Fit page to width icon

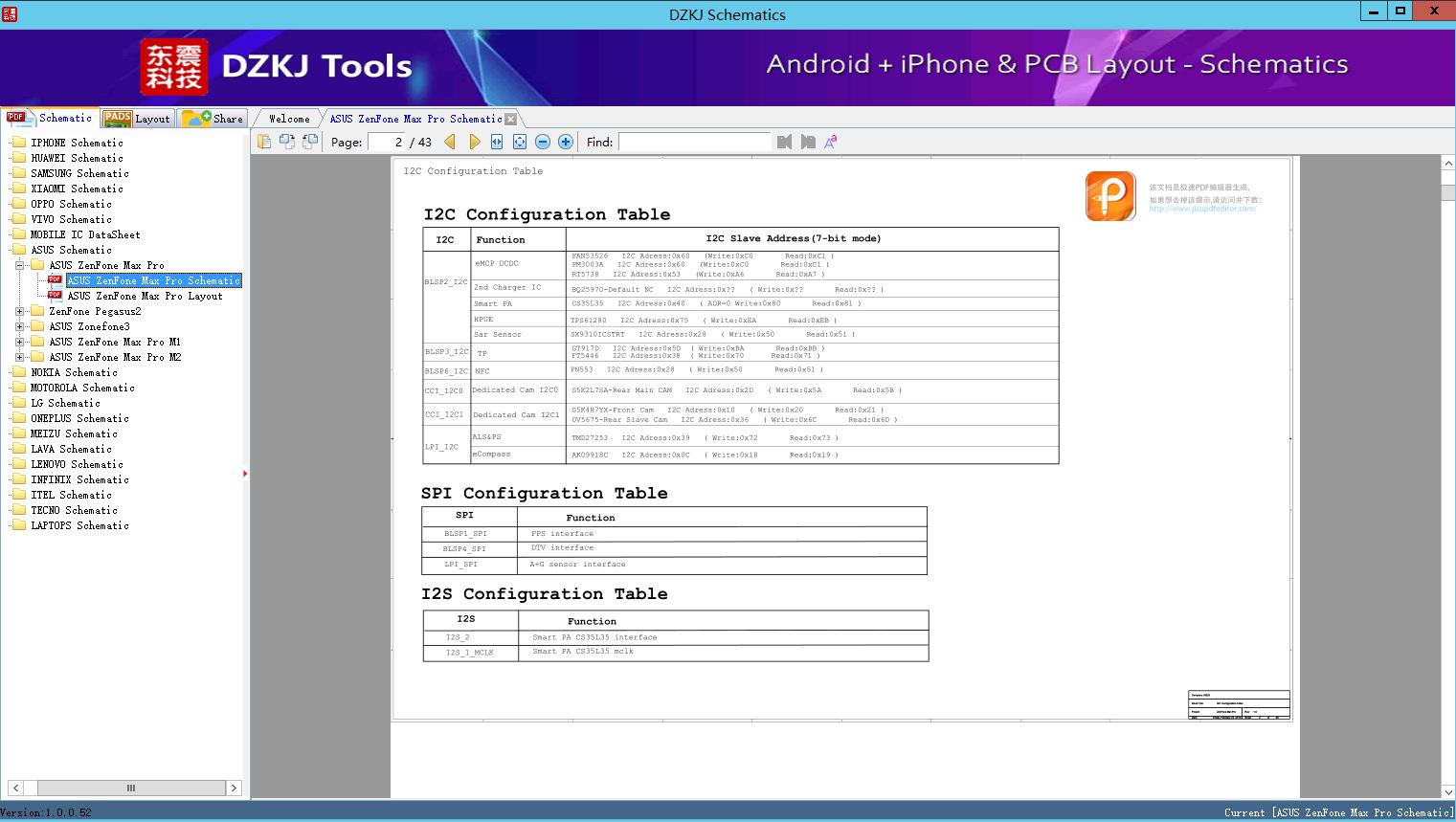pos(497,142)
